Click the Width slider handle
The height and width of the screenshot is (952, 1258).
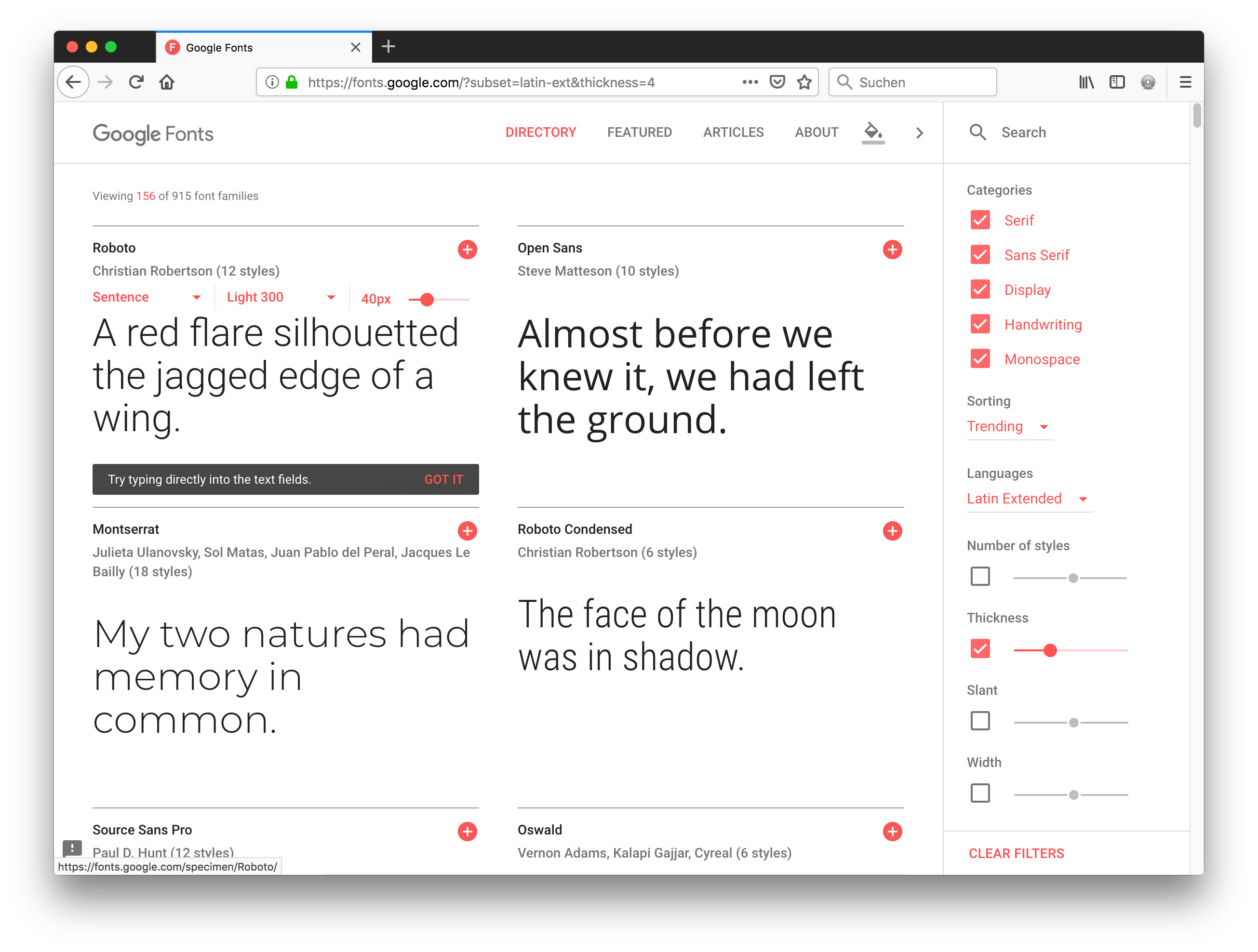point(1073,794)
